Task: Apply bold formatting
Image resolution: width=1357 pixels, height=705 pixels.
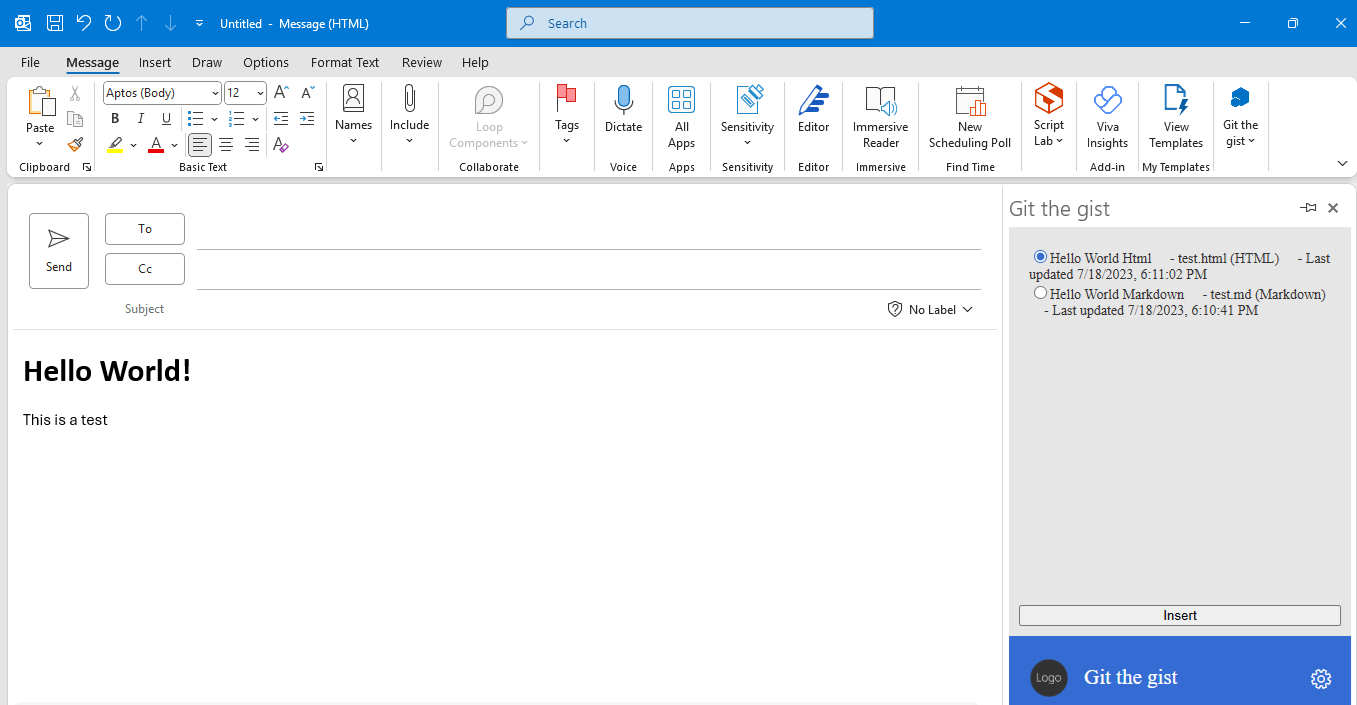Action: pos(114,118)
